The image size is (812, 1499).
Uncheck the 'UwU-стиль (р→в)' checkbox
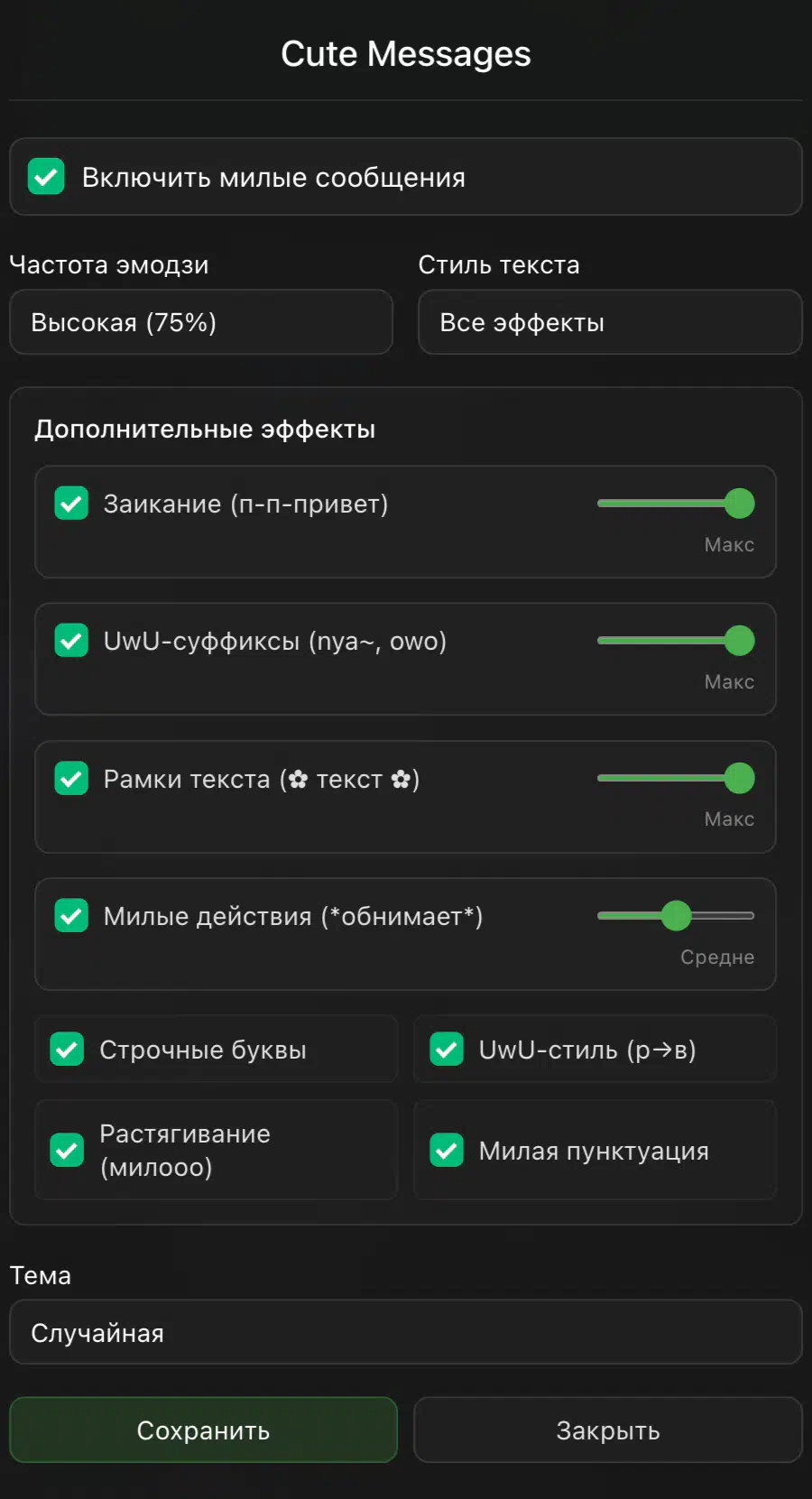[x=447, y=1049]
